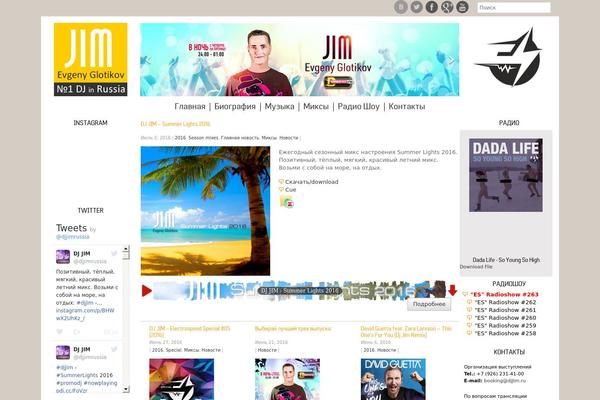
Task: Click the instagram.com link in the first tweet
Action: pos(85,314)
